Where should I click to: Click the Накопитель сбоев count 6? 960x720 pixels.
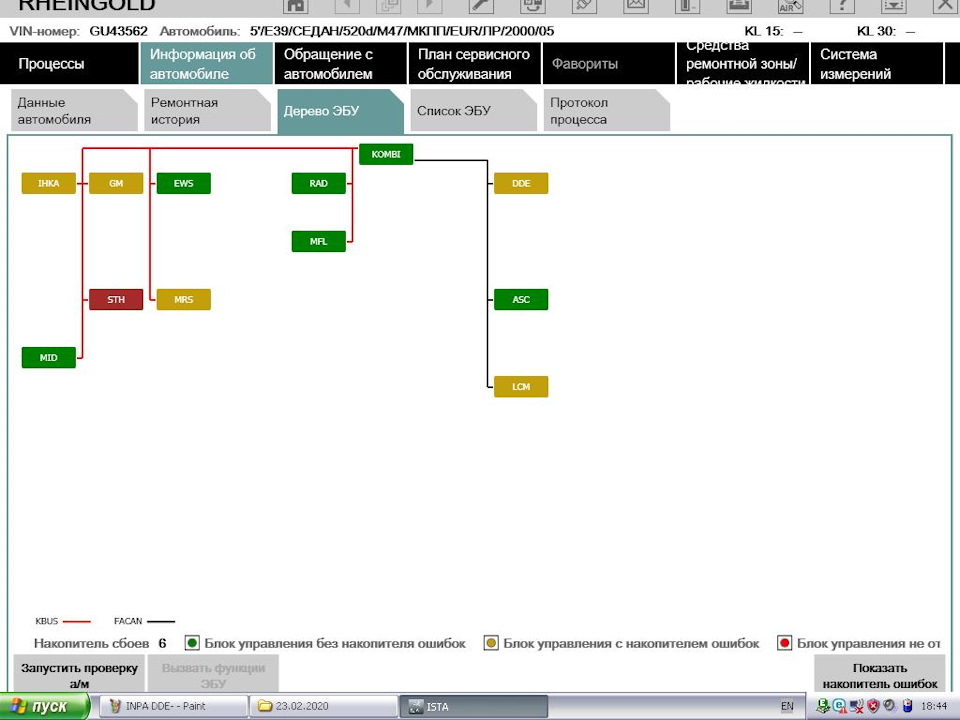click(x=162, y=643)
